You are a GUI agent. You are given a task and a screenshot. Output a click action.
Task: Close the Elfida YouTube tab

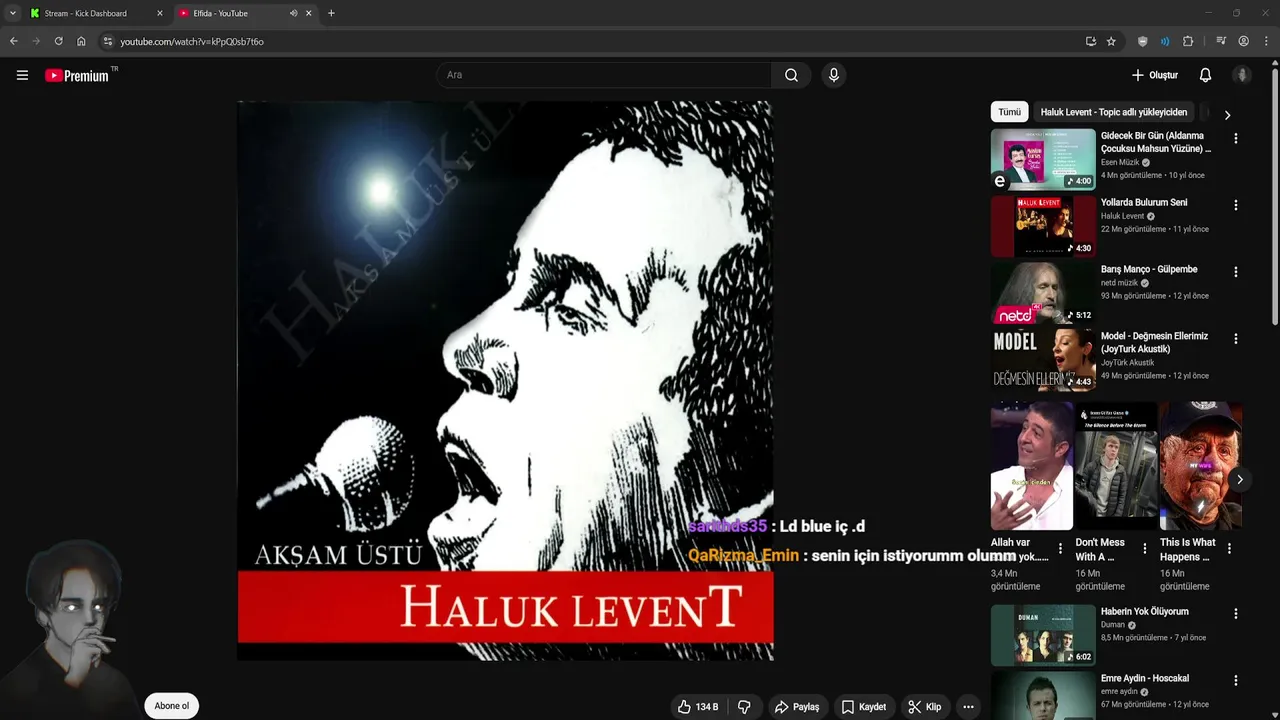(x=308, y=13)
